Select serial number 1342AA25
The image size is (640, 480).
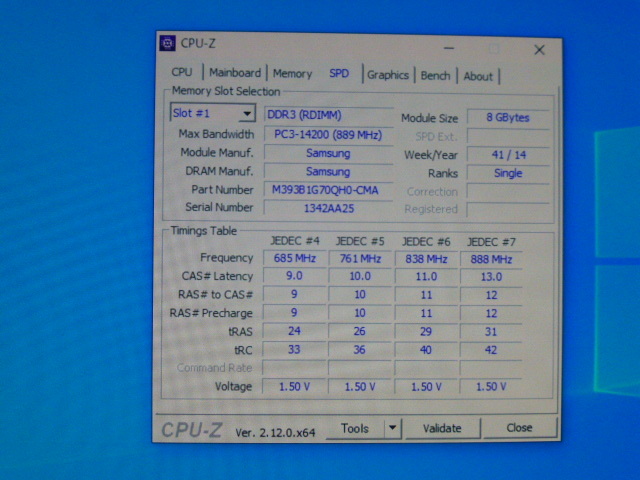point(329,209)
